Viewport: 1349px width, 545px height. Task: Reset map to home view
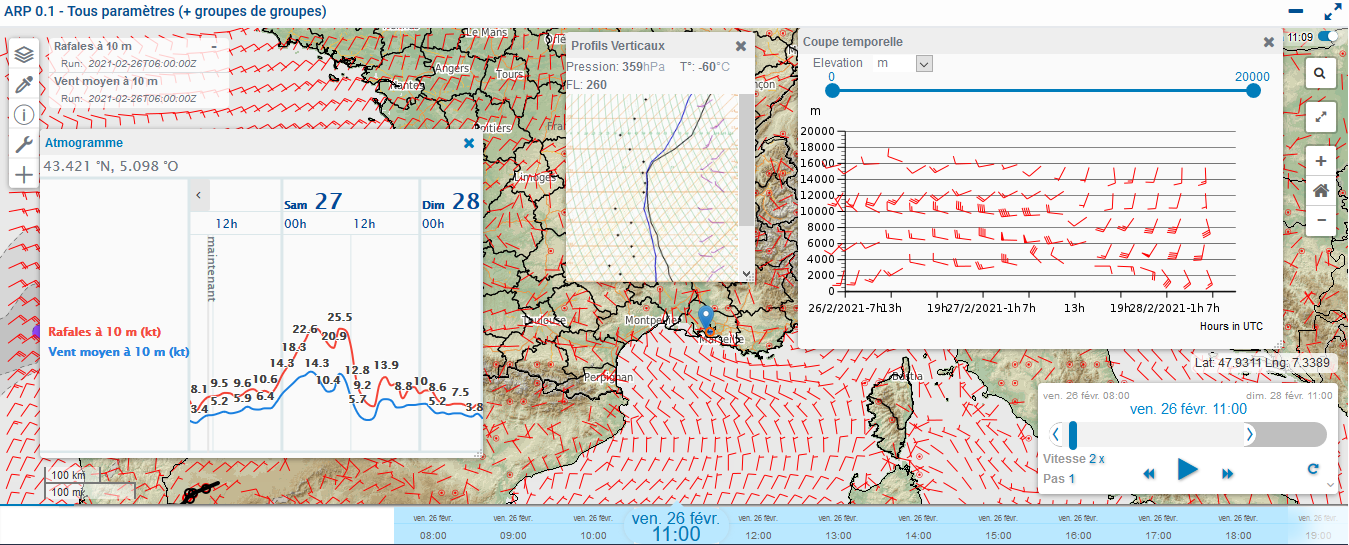click(1320, 190)
